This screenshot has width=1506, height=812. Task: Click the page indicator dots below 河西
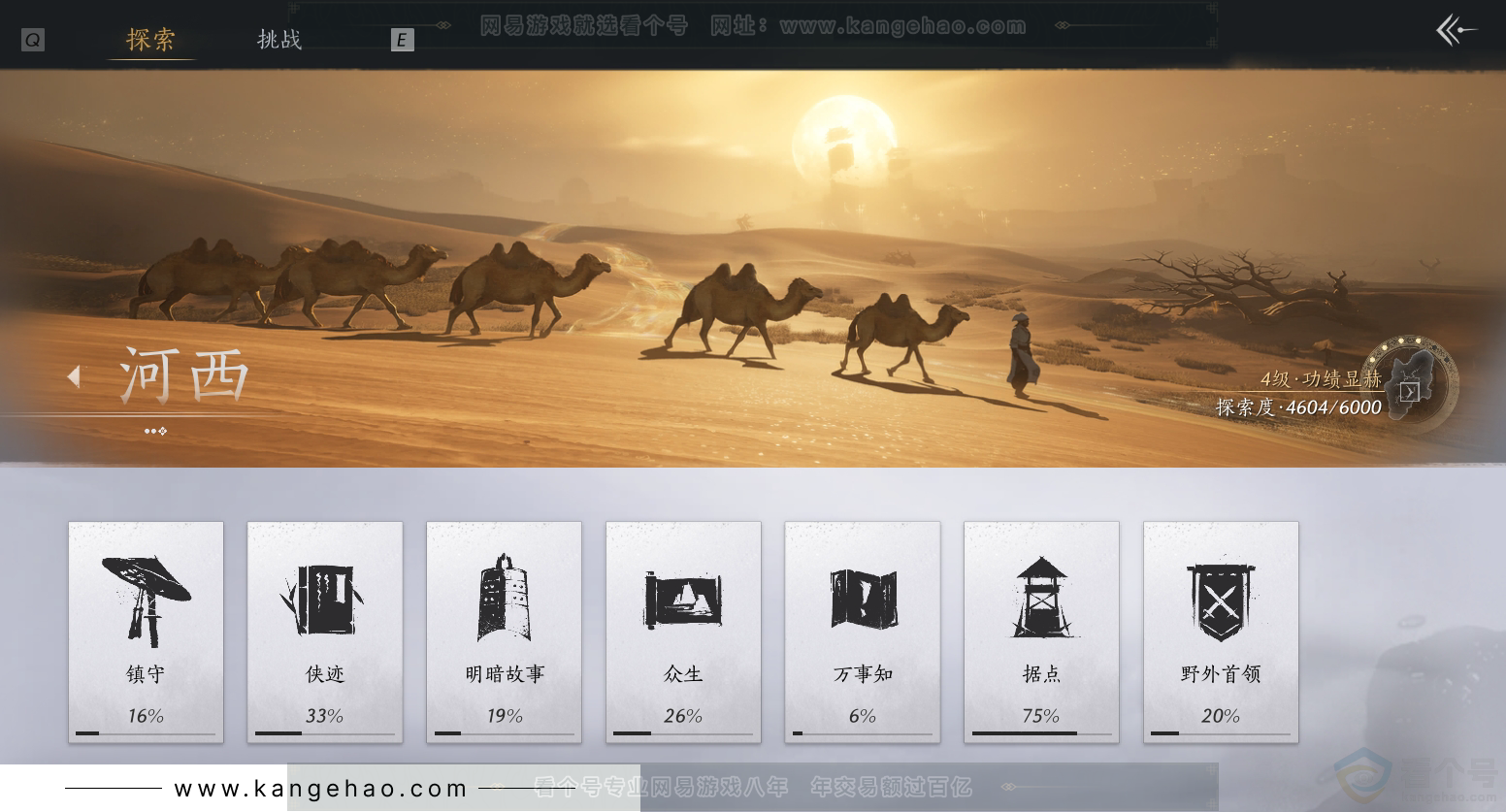click(x=155, y=431)
